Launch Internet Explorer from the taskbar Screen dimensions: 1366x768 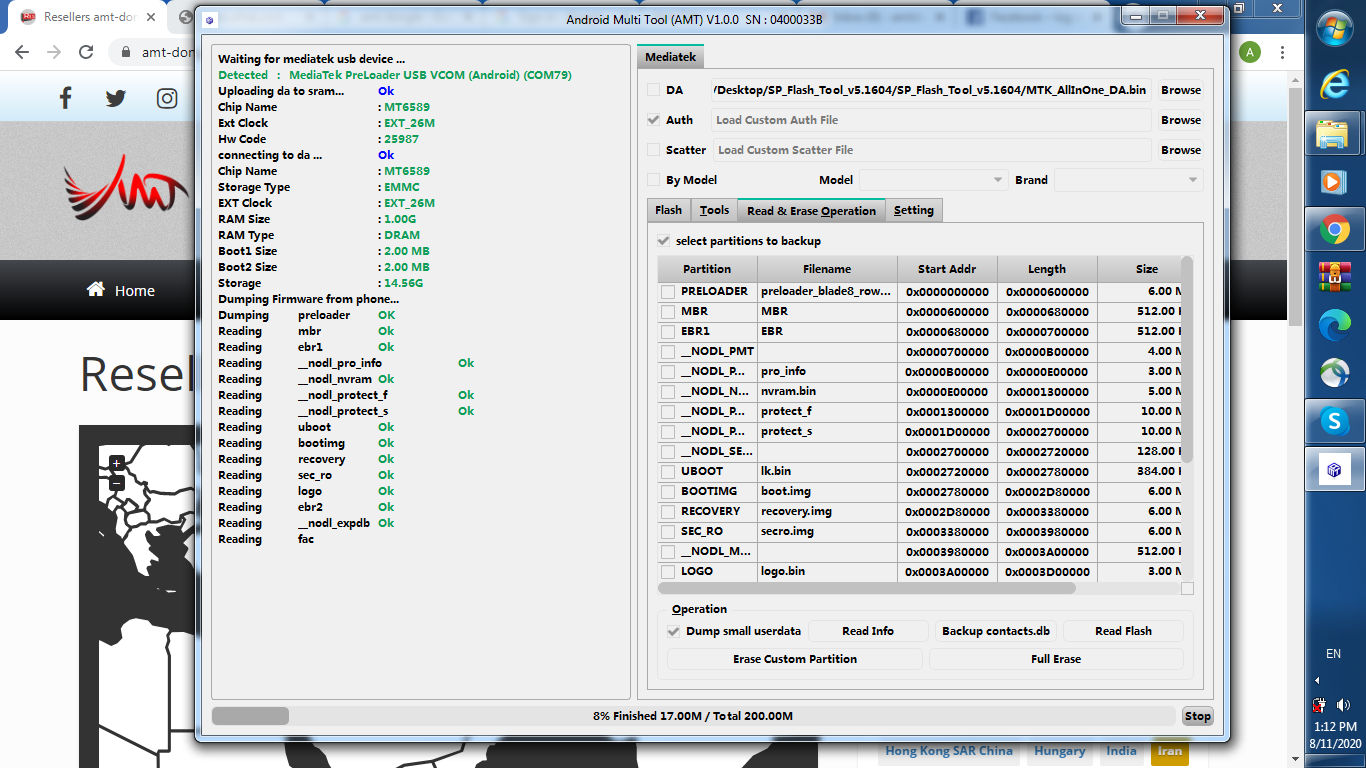click(x=1334, y=85)
